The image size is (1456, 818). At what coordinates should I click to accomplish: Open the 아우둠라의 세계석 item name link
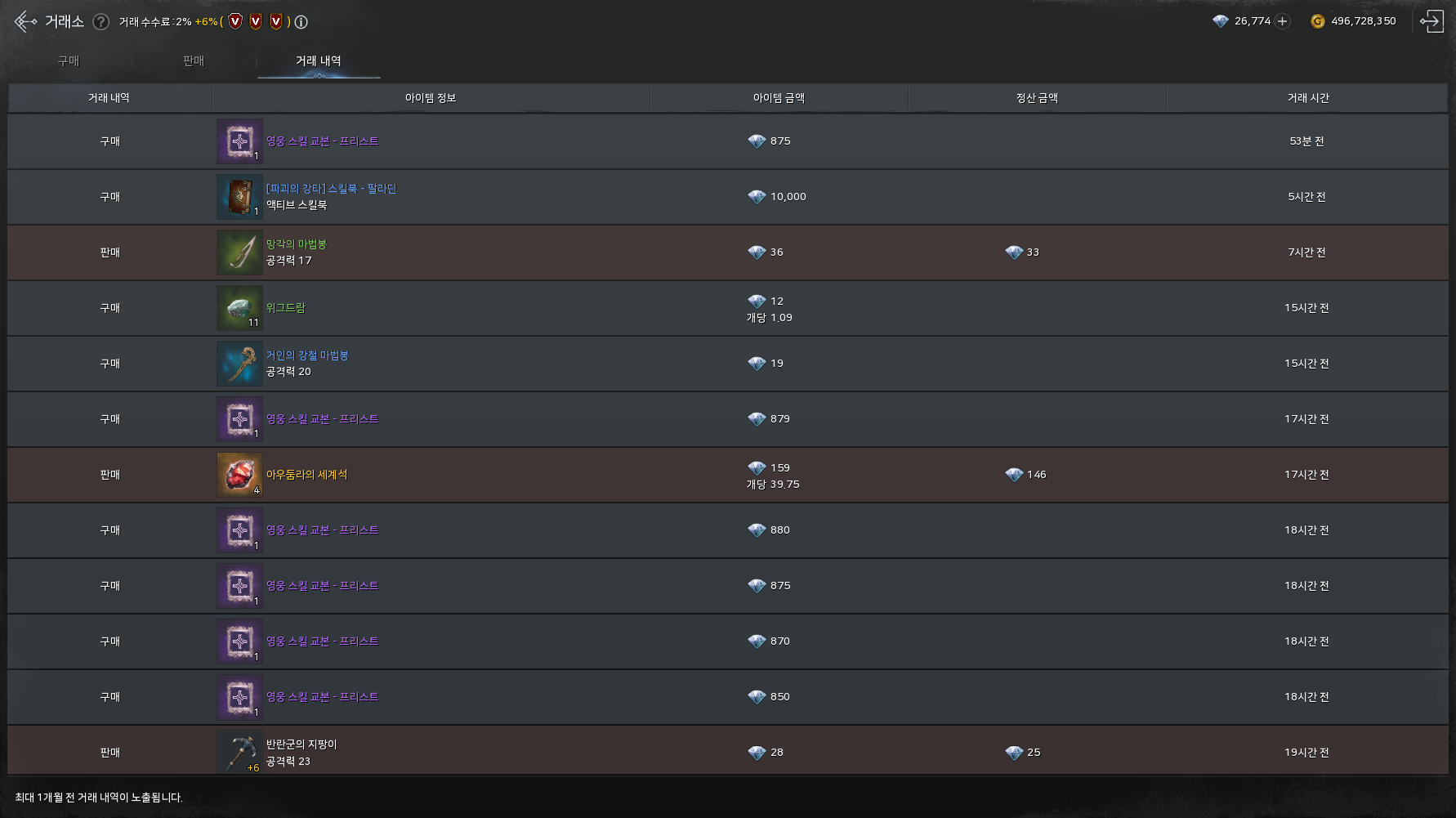pos(306,475)
